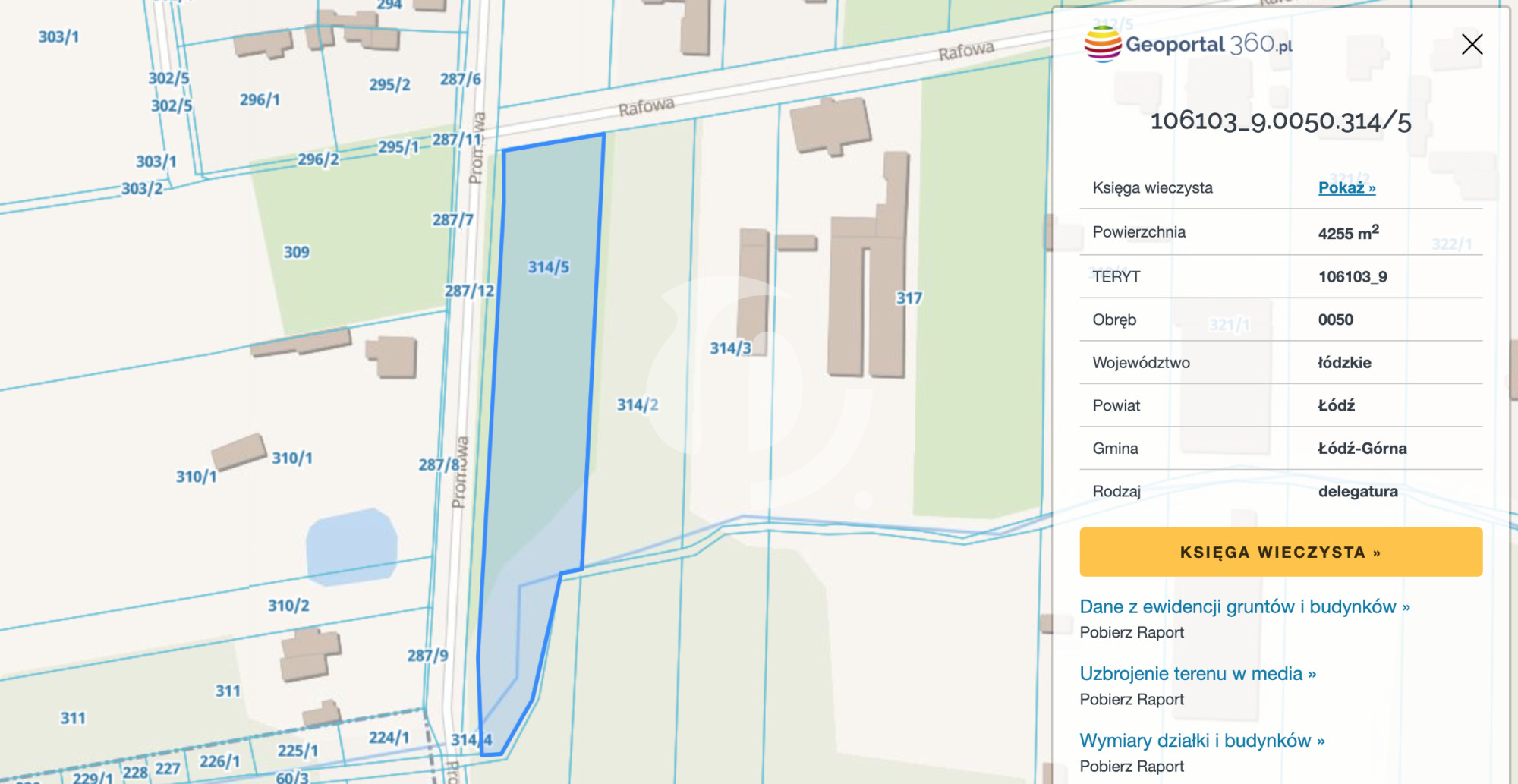Click parcel 314/3 label

(x=730, y=348)
